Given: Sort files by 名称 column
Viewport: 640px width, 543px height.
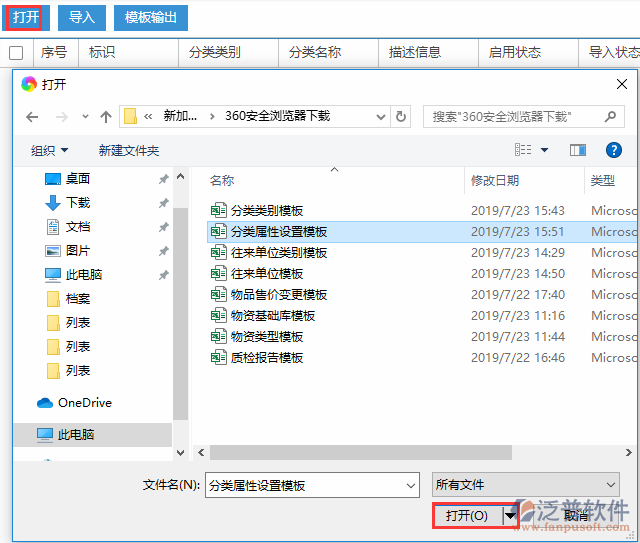Looking at the screenshot, I should [x=222, y=180].
